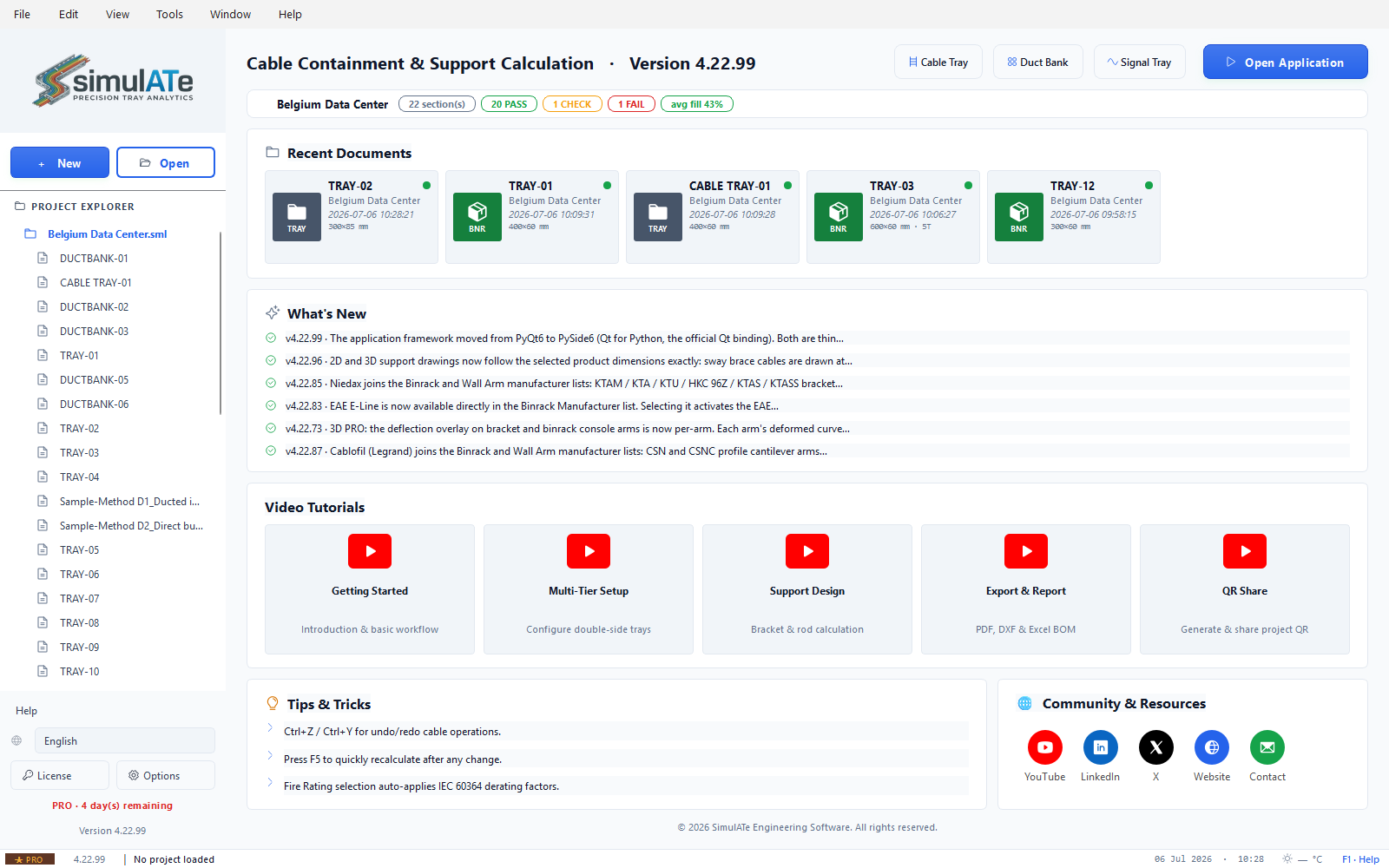
Task: Click the folder icon next to Recent Documents
Action: click(273, 152)
